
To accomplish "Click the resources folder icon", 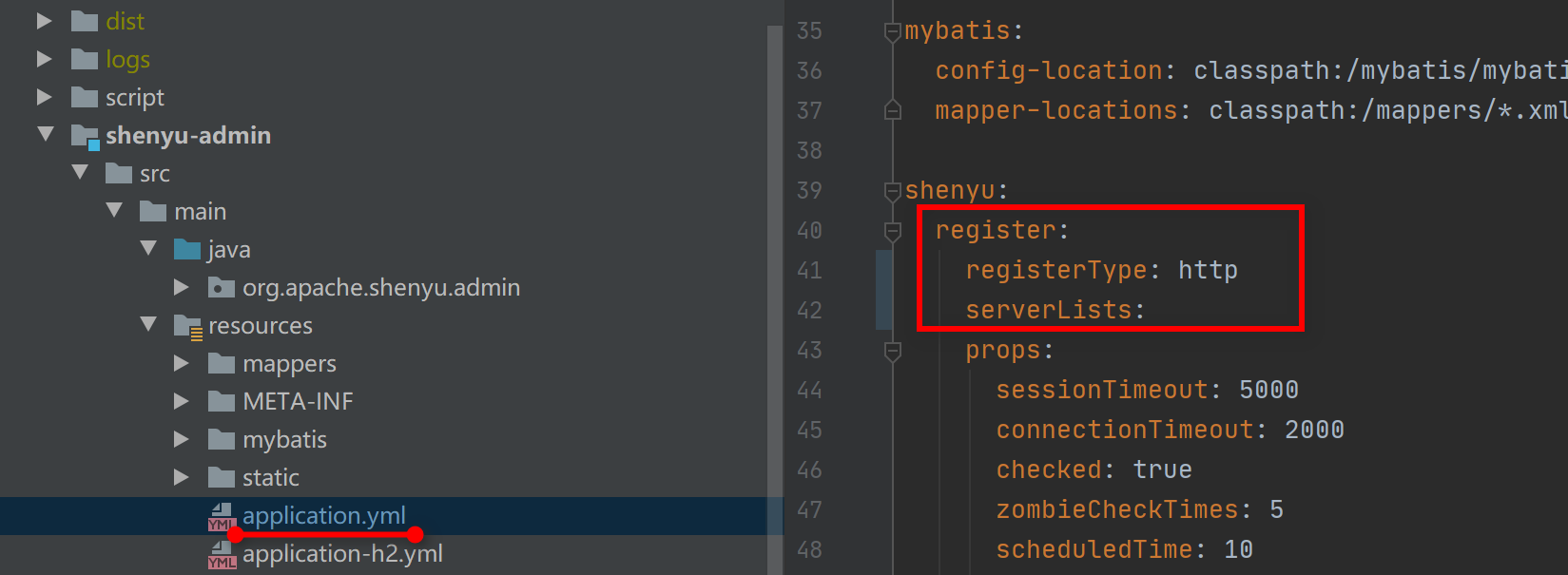I will tap(187, 326).
